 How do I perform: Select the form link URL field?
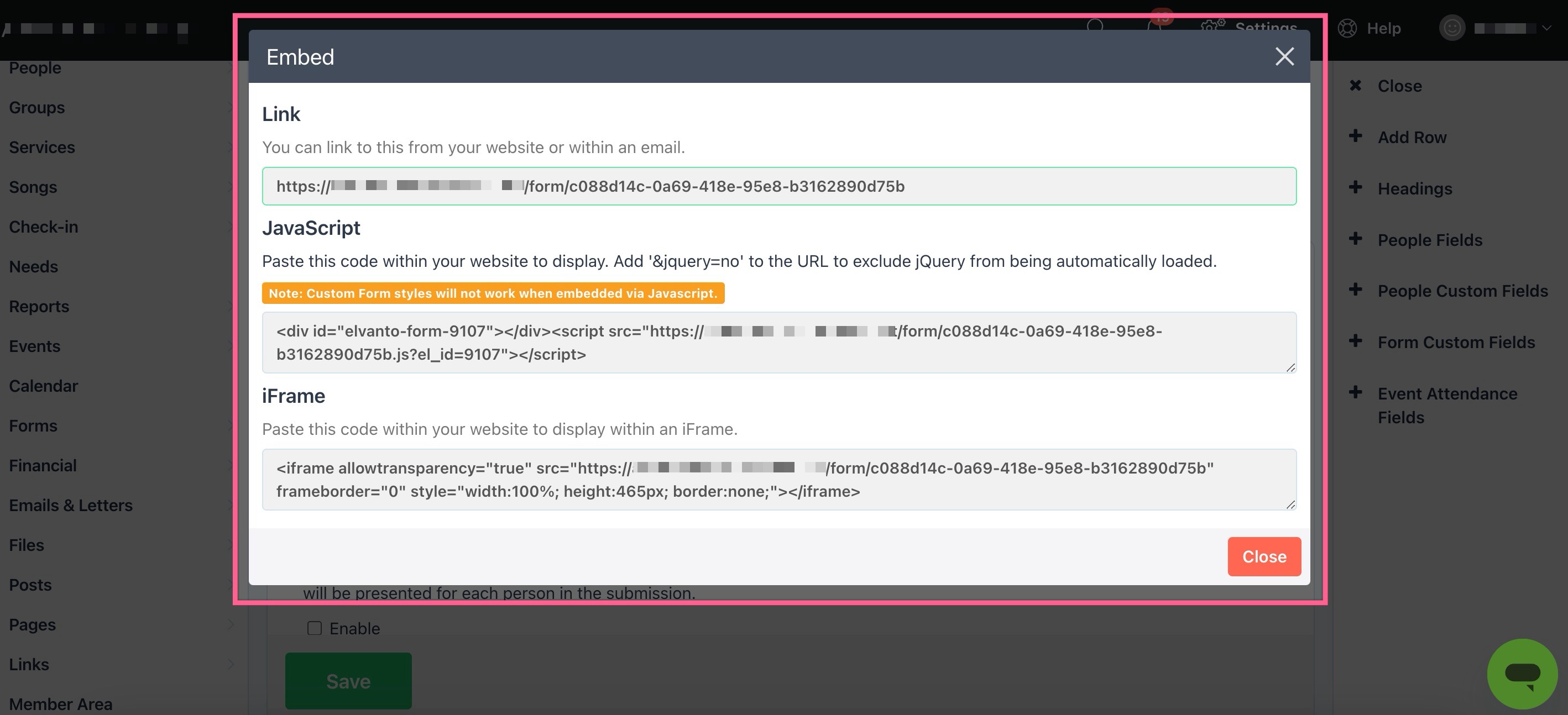779,186
